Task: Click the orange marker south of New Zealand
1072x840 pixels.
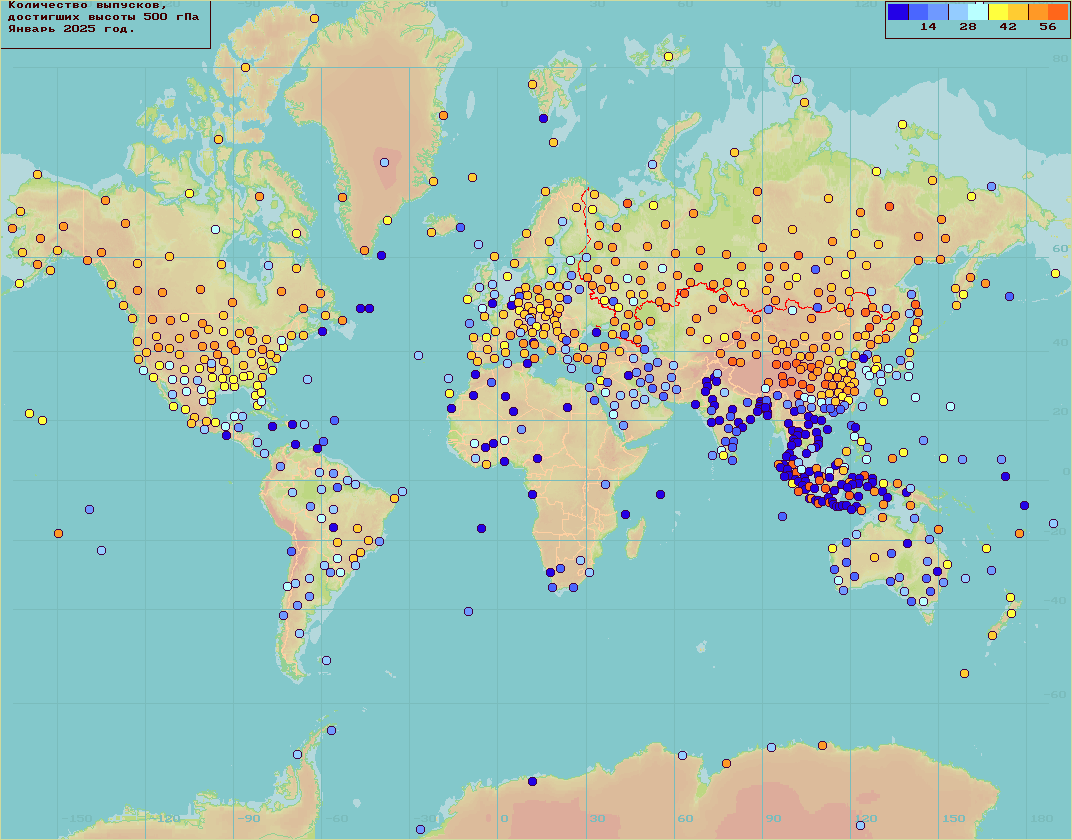Action: pyautogui.click(x=964, y=673)
